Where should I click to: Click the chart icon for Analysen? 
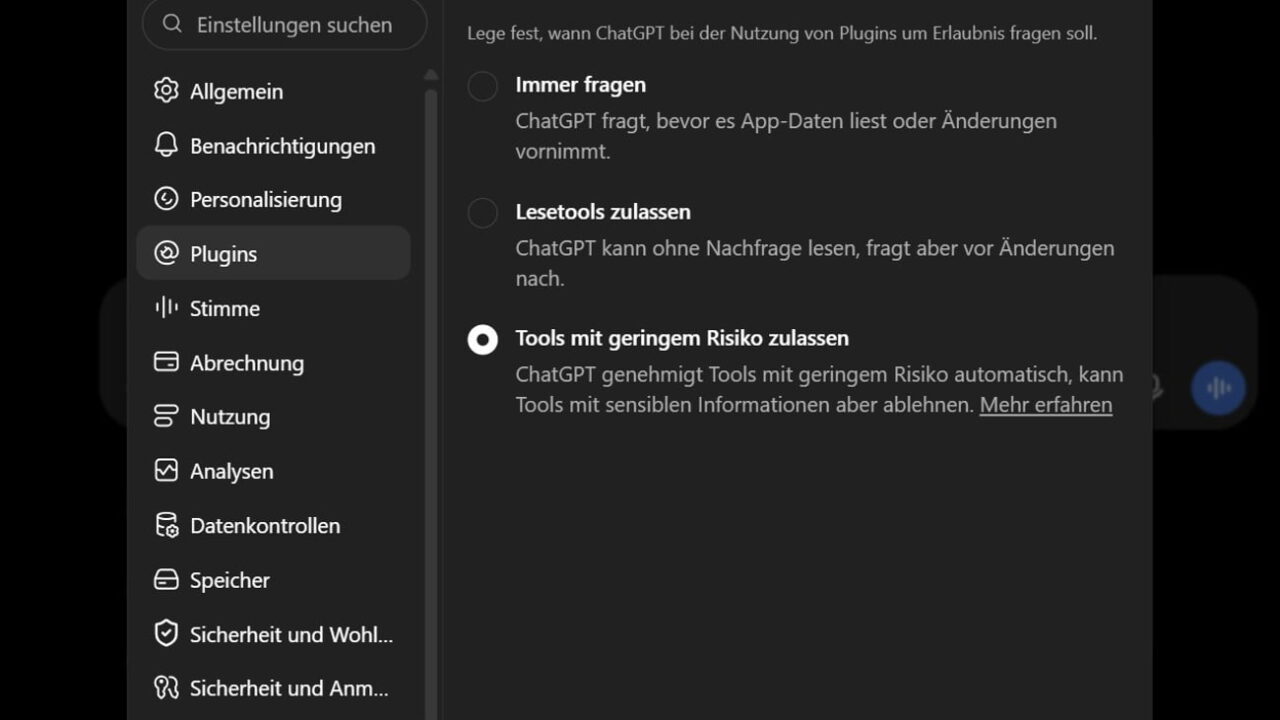pos(166,470)
